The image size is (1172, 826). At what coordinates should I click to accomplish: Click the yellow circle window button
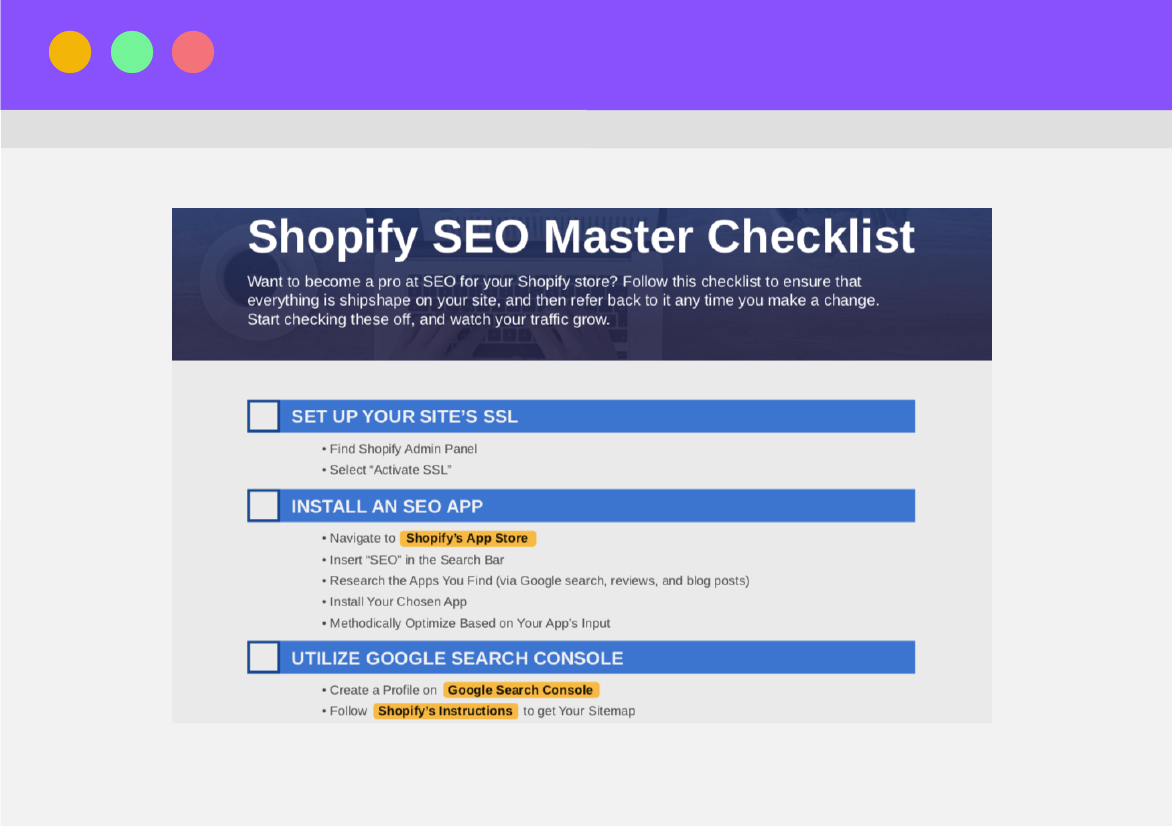(70, 52)
